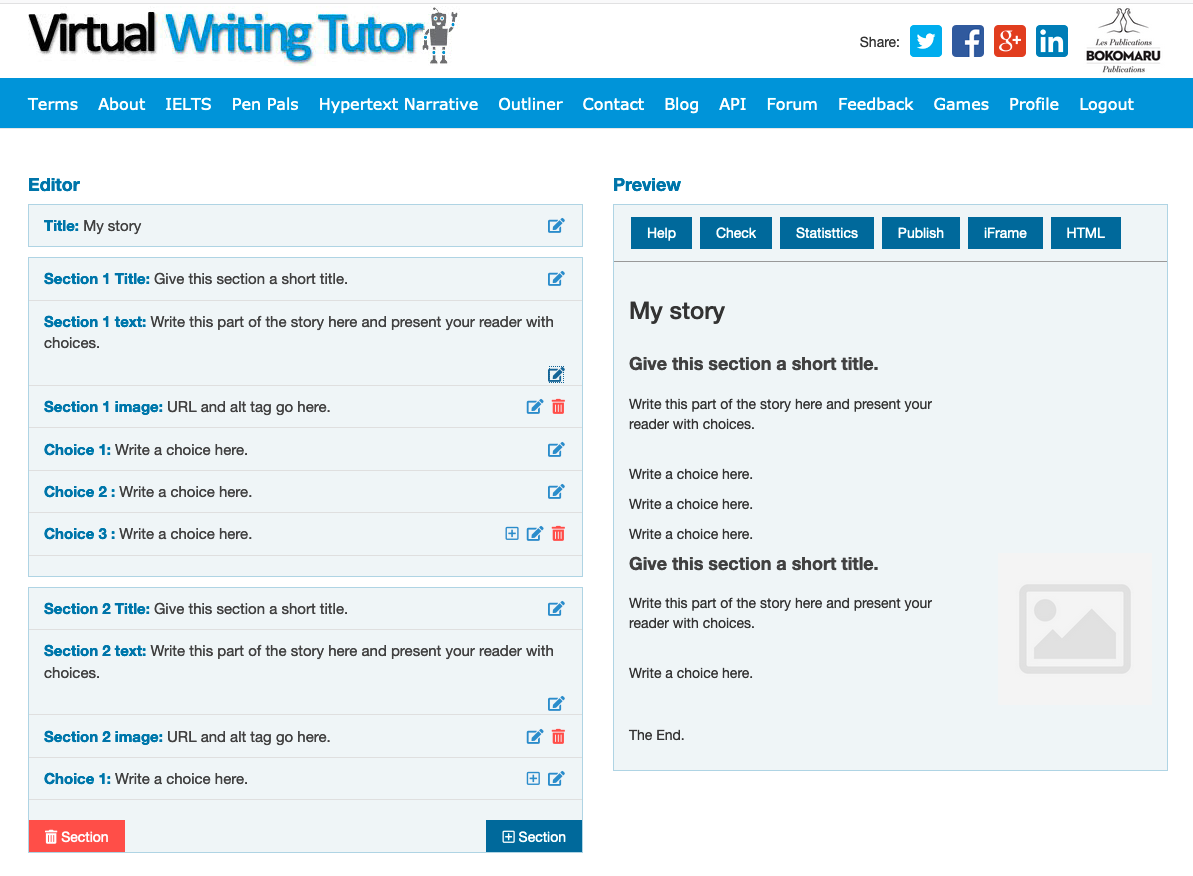
Task: Delete the Section 2 image
Action: (558, 736)
